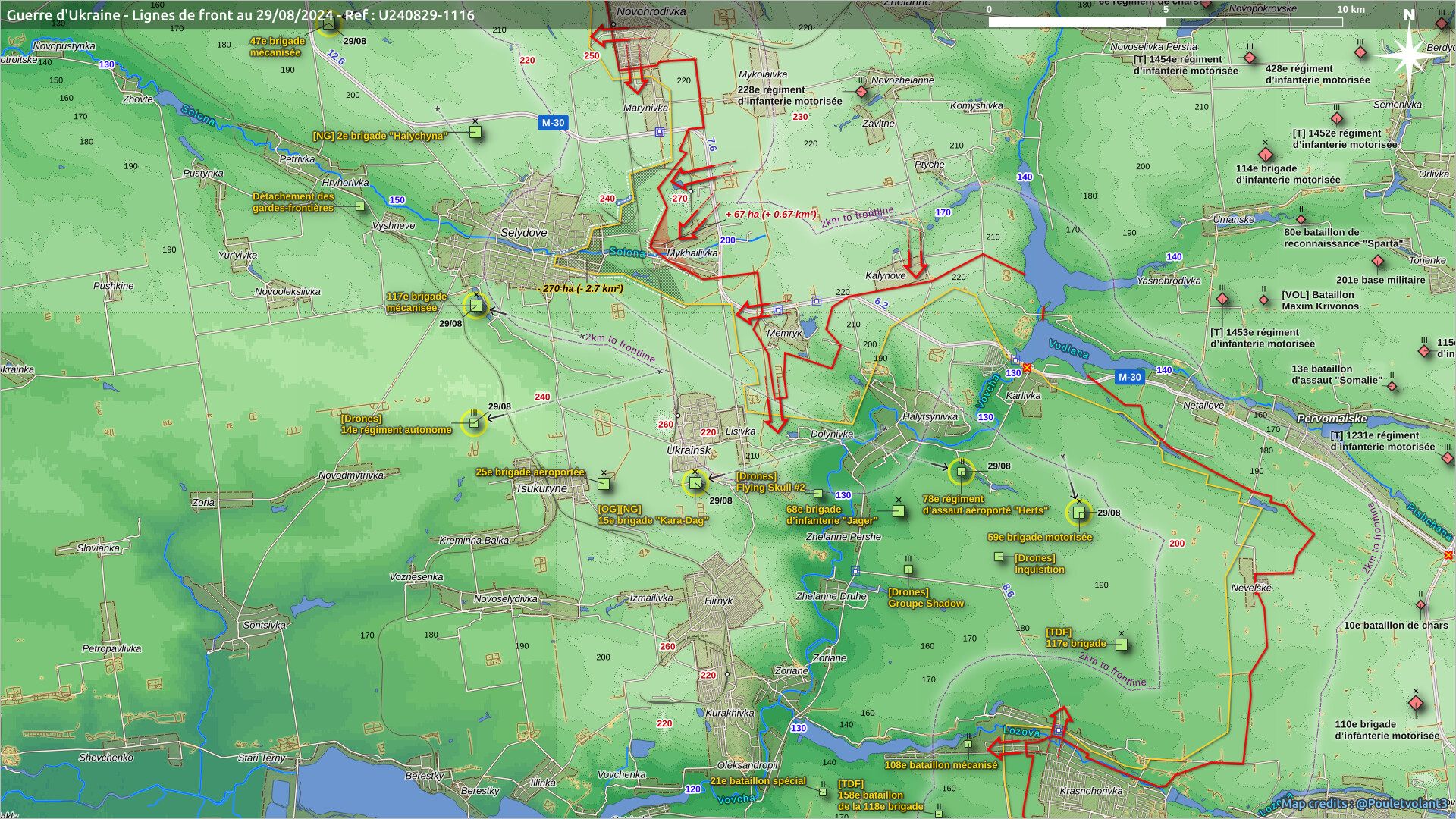This screenshot has height=819, width=1456.
Task: Click the 228e régiment red diamond marker
Action: click(x=861, y=92)
